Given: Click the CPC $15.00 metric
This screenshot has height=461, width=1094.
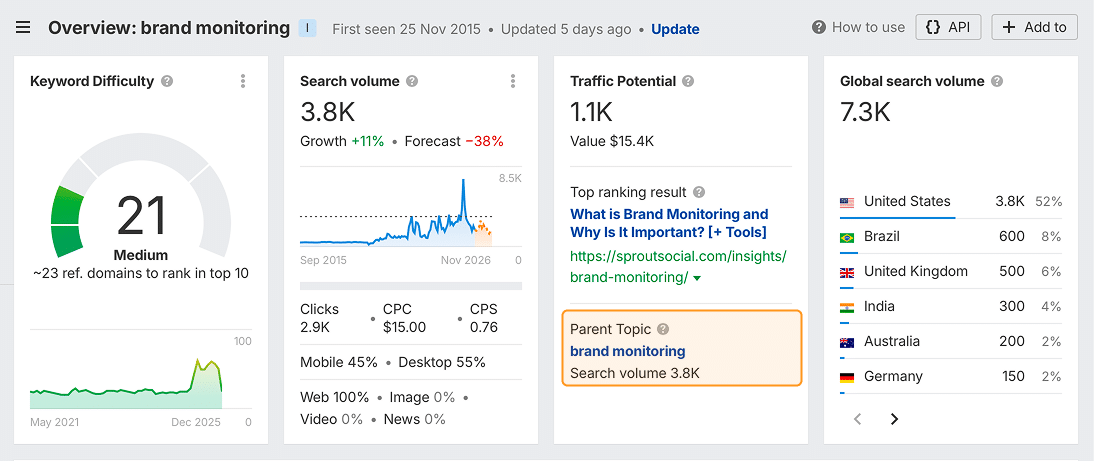Looking at the screenshot, I should (x=404, y=318).
